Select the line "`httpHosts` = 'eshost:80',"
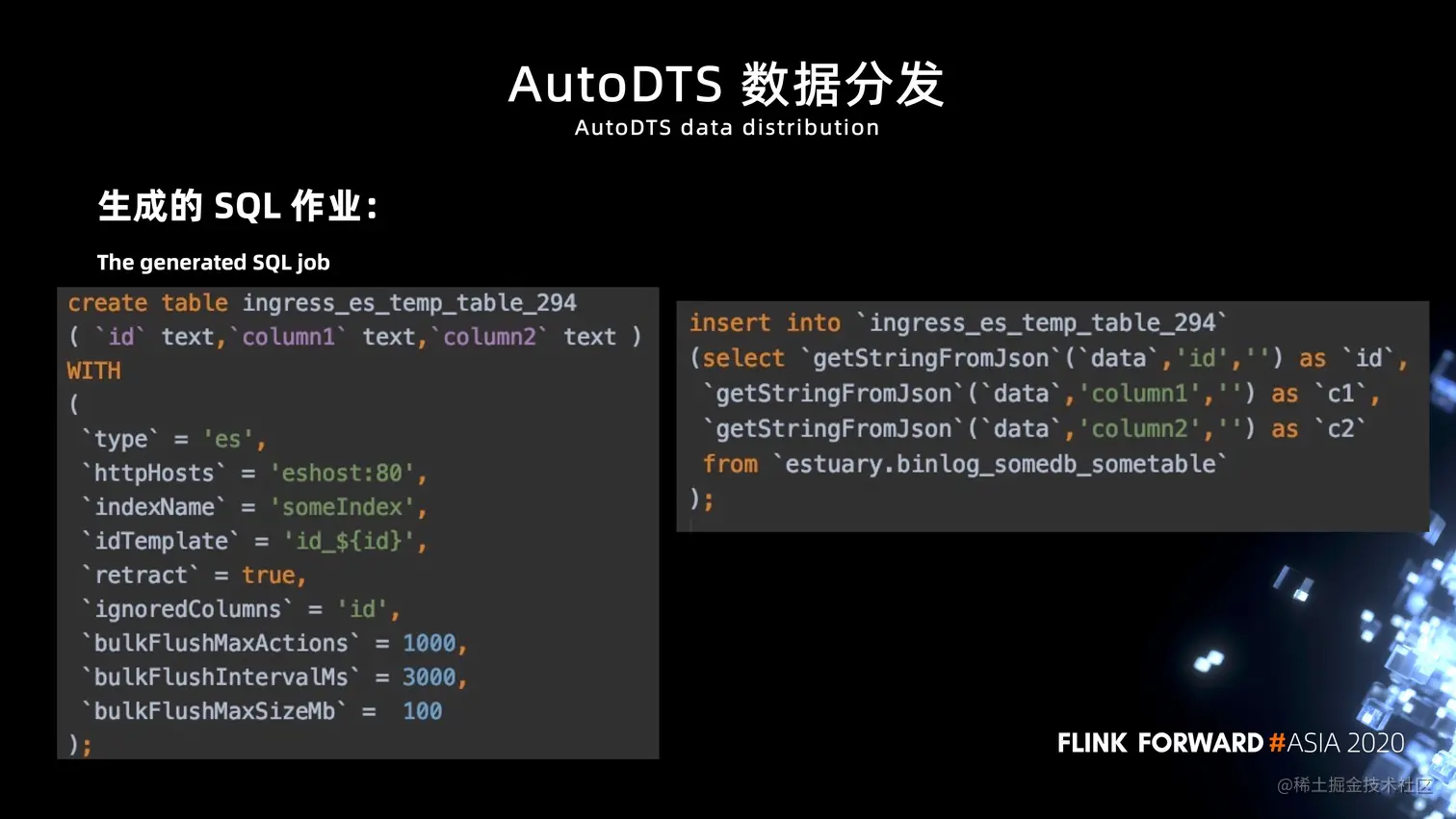This screenshot has width=1456, height=819. click(x=255, y=473)
